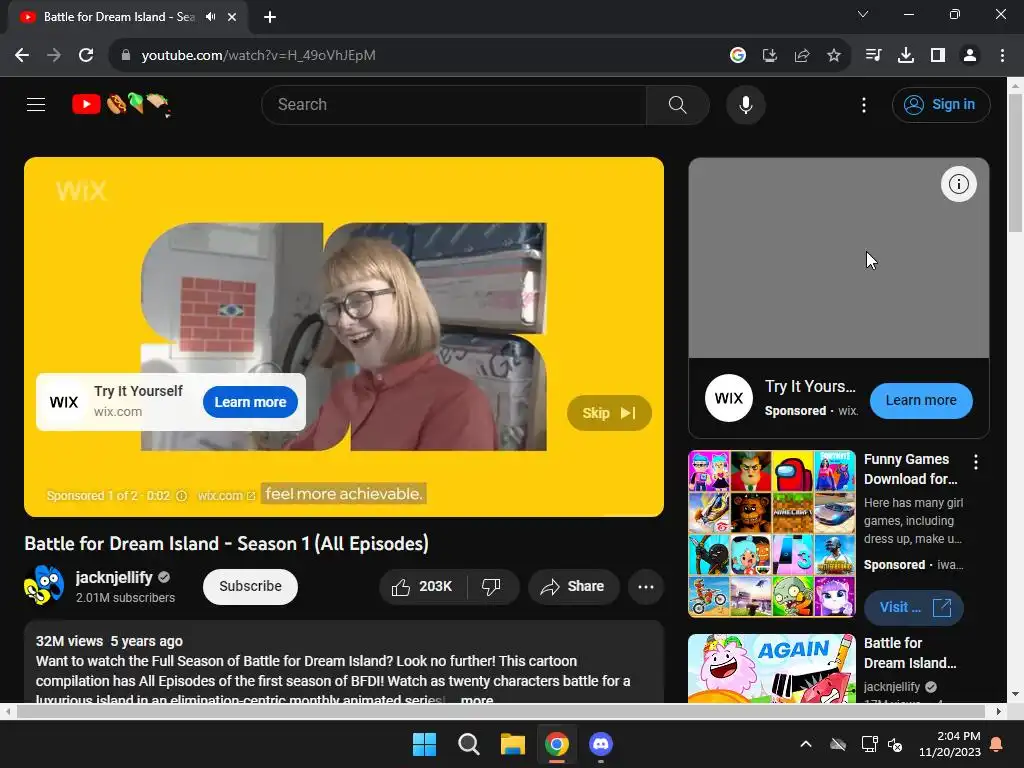Open the notifications bell in the system tray
Viewport: 1024px width, 768px height.
997,744
